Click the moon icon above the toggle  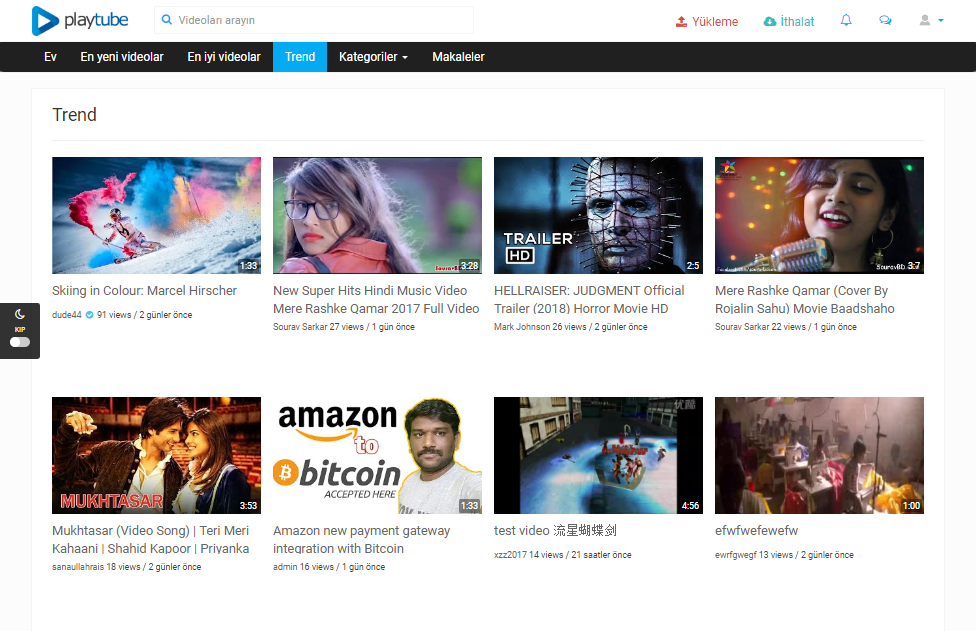click(x=20, y=314)
